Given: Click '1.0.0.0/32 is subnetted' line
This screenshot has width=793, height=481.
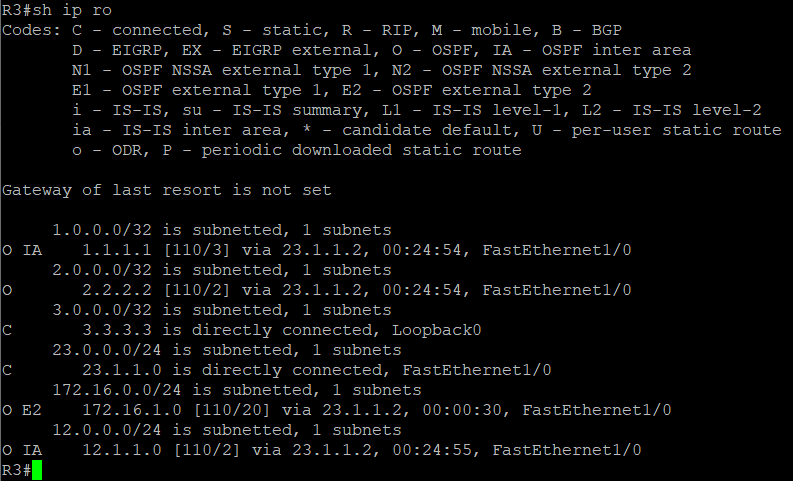Looking at the screenshot, I should coord(222,230).
